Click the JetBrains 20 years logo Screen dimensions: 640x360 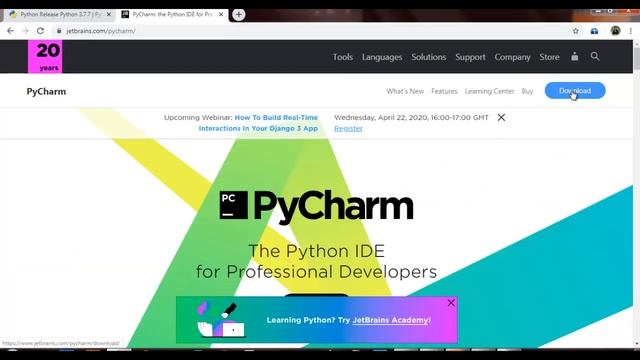point(45,56)
